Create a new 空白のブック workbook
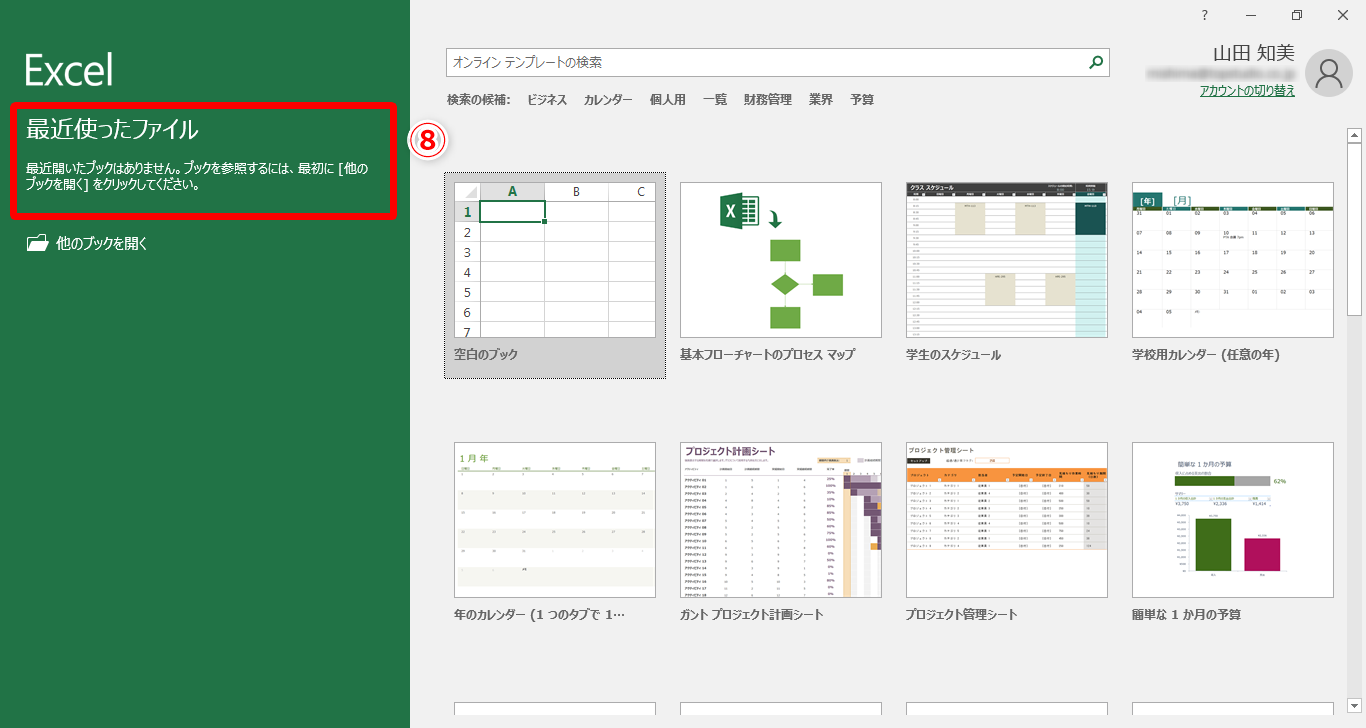 coord(555,275)
